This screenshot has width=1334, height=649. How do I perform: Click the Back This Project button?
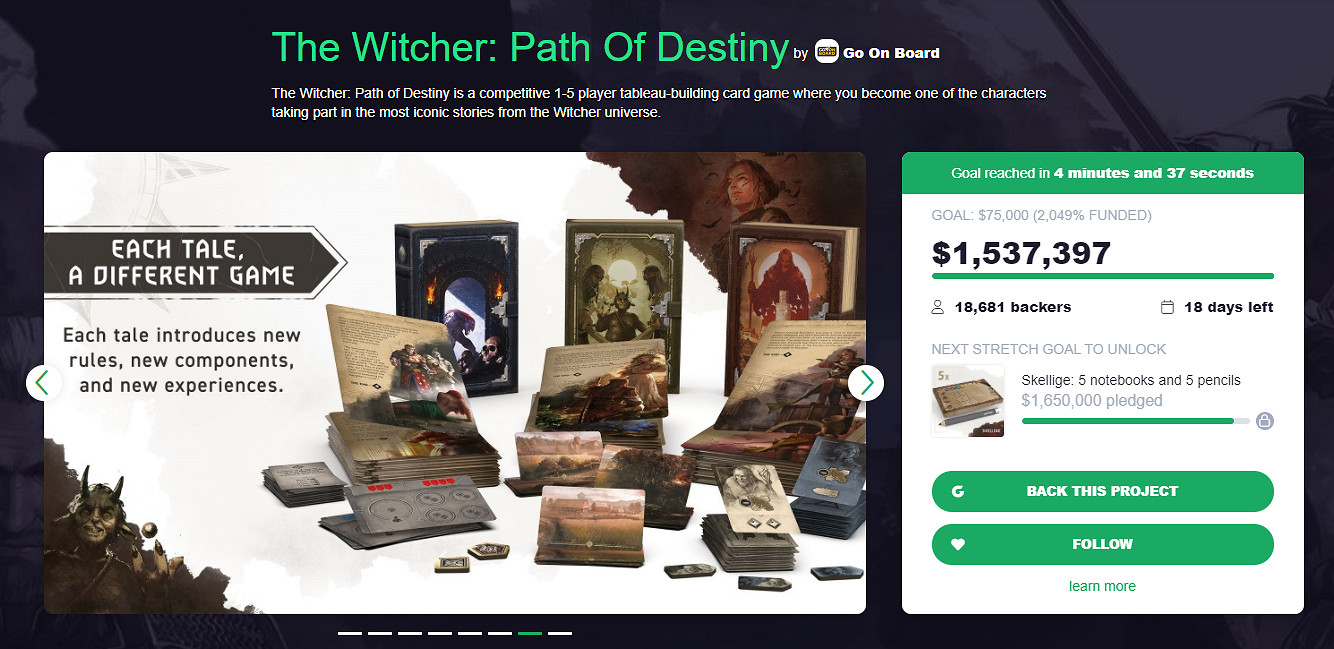(1102, 491)
